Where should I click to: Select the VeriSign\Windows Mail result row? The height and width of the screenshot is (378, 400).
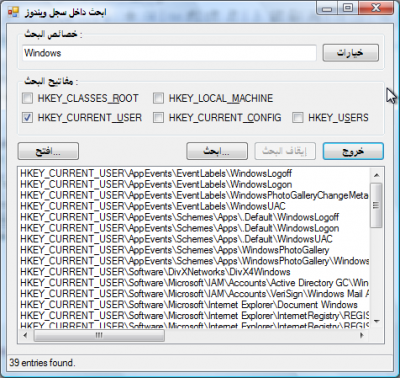tap(194, 294)
